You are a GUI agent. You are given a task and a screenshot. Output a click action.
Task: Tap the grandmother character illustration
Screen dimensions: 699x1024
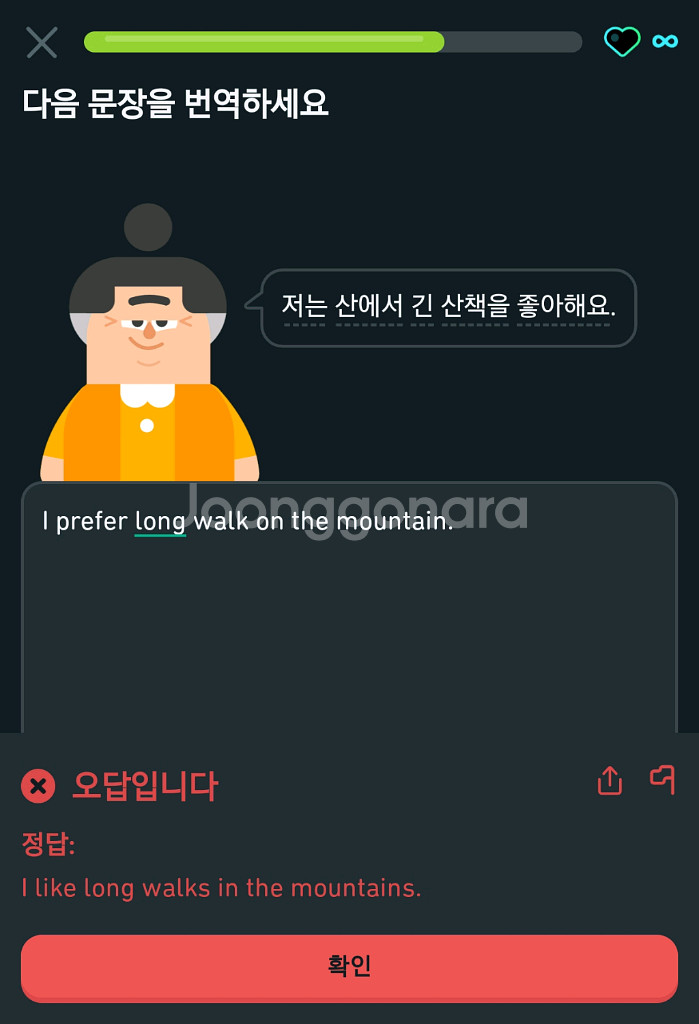tap(150, 343)
